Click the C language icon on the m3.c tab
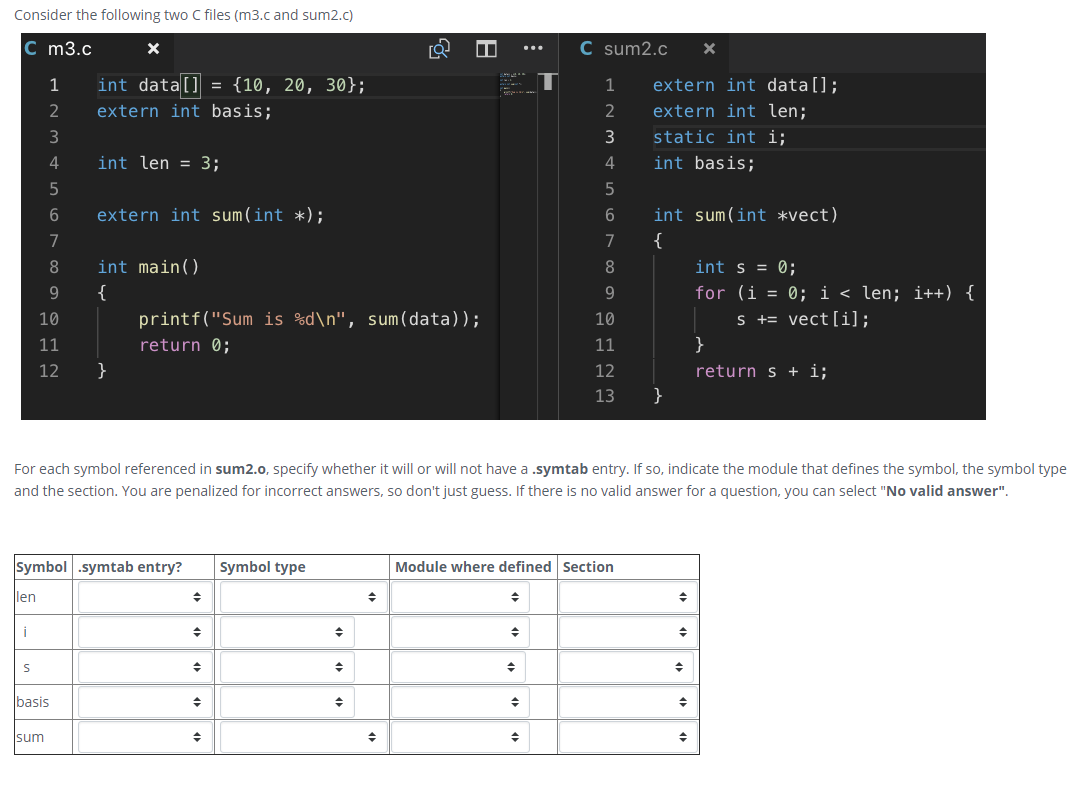 pyautogui.click(x=29, y=48)
